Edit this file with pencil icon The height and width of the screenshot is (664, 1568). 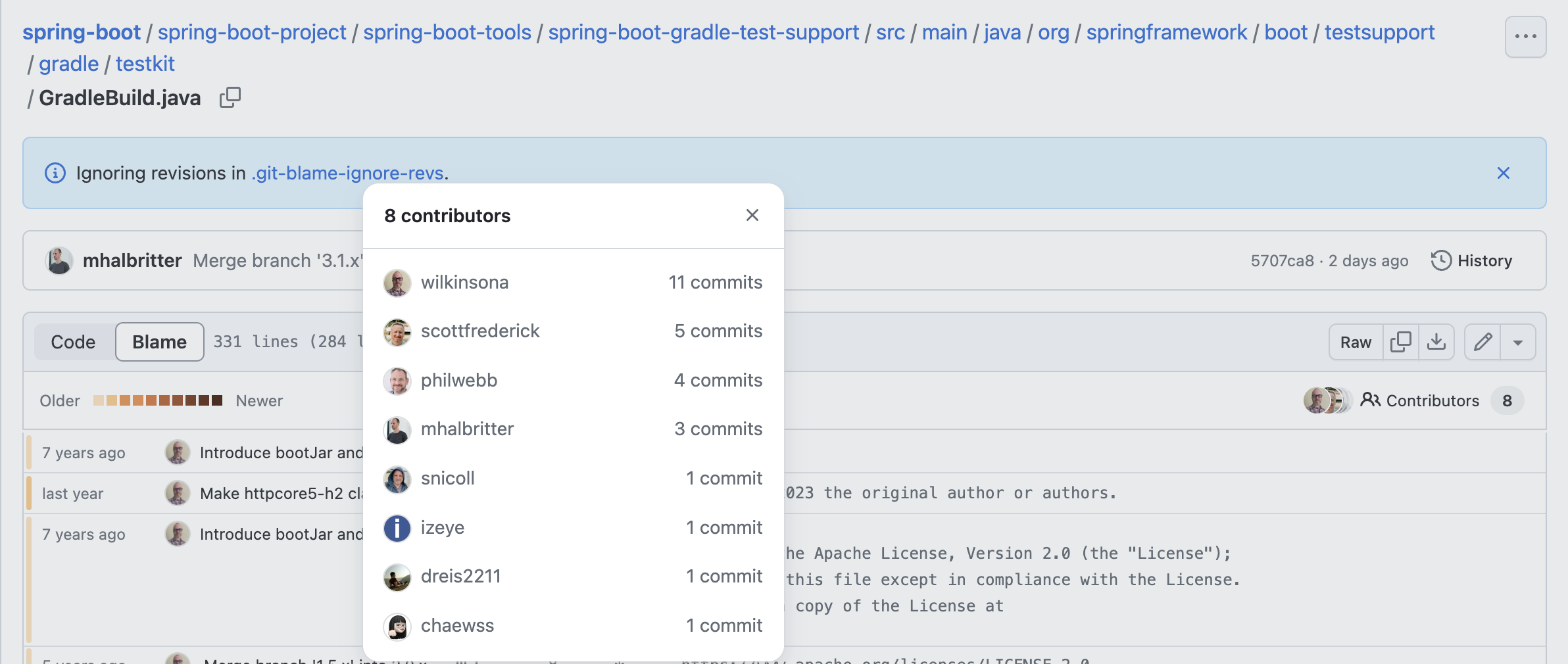pos(1482,342)
